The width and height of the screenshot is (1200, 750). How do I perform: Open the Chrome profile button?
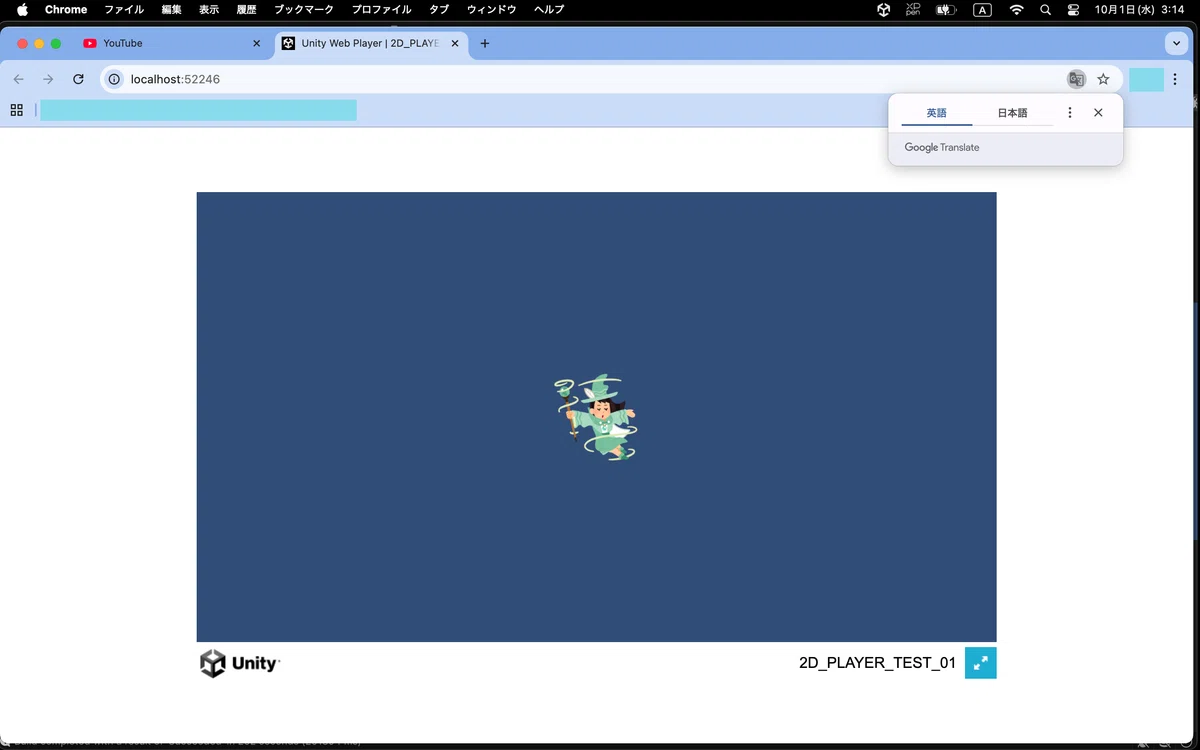(1146, 79)
